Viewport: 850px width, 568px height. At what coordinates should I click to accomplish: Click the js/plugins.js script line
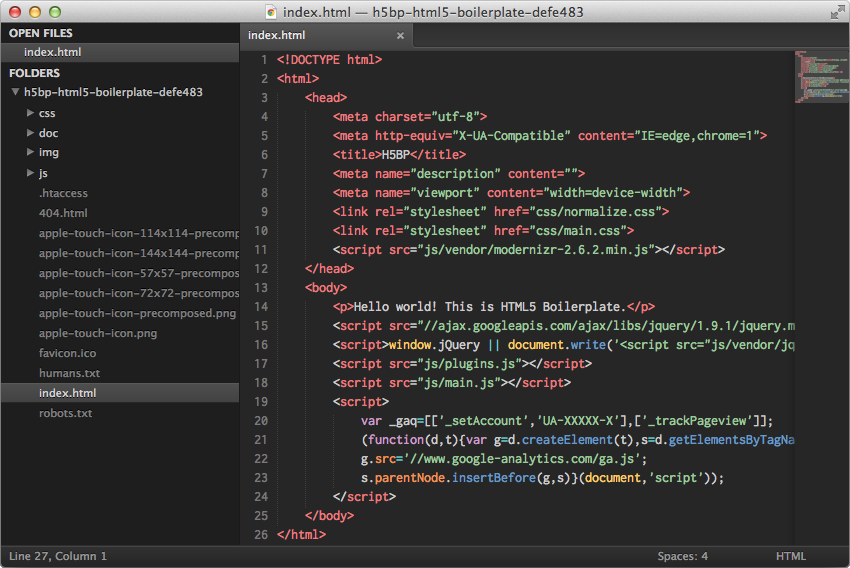pos(462,364)
